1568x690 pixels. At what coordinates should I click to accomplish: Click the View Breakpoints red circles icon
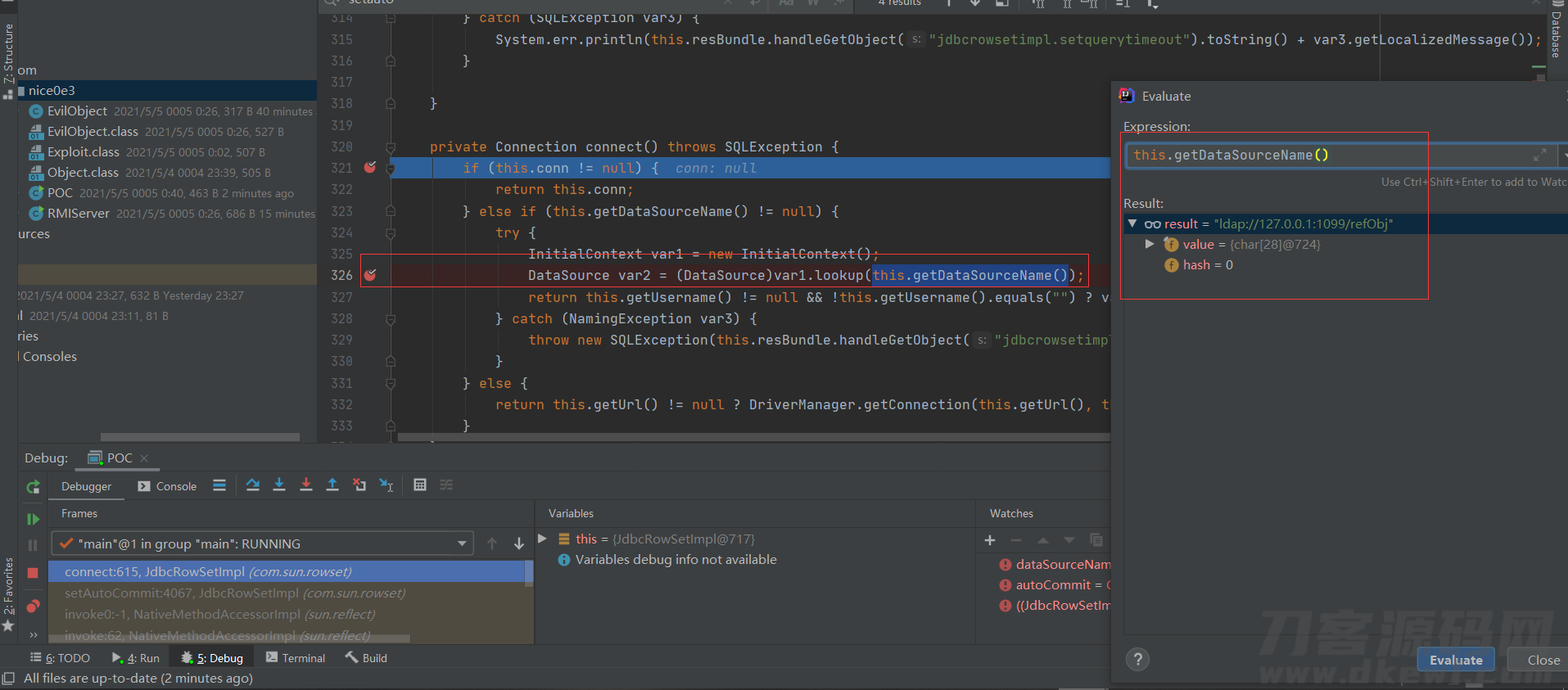click(33, 607)
